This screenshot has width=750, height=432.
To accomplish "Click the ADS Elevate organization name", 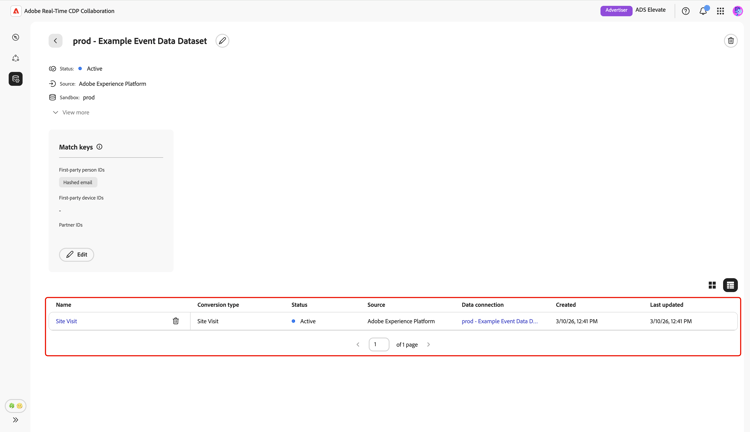I will tap(650, 10).
